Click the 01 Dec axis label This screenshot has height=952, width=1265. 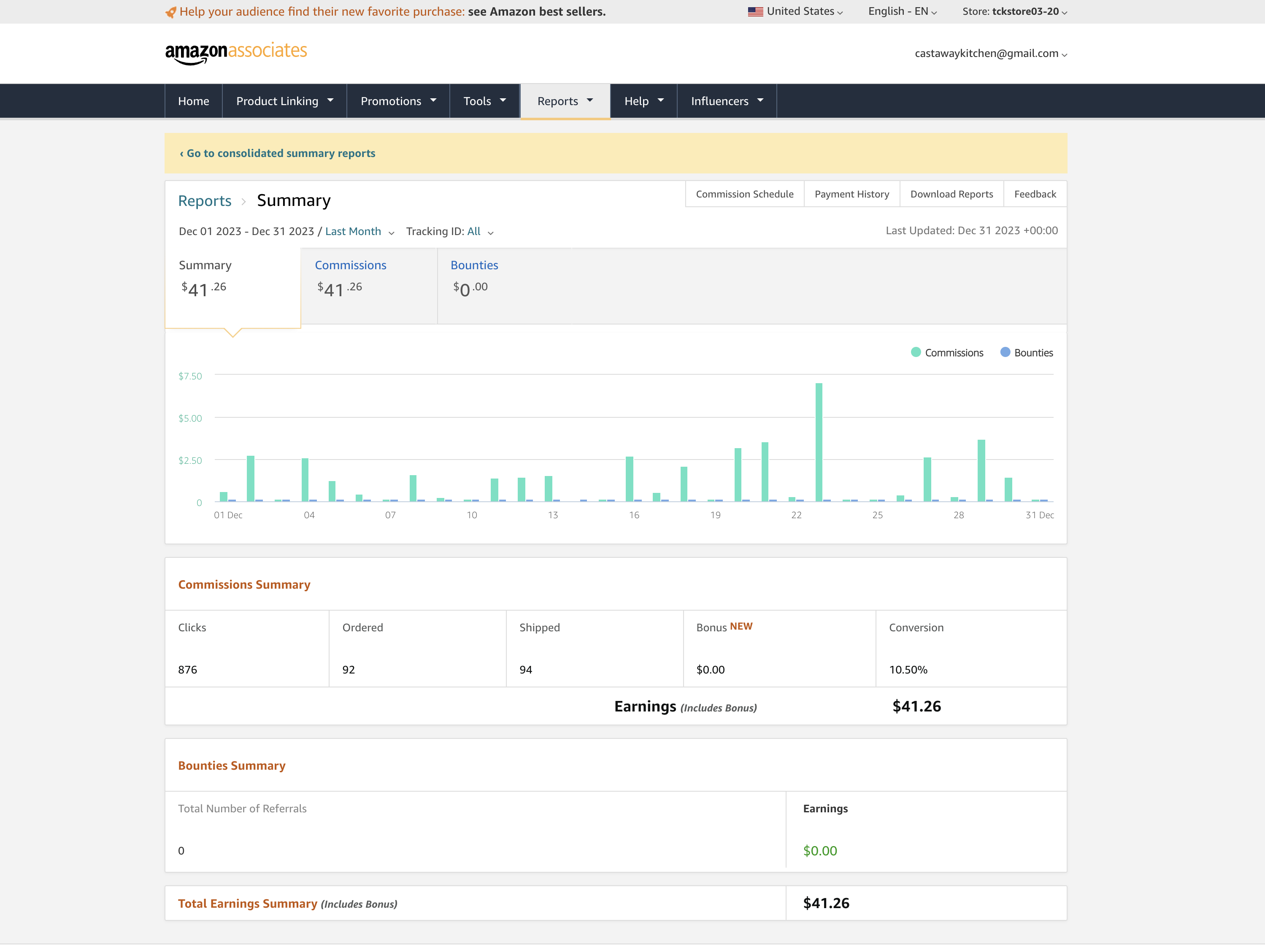coord(228,515)
